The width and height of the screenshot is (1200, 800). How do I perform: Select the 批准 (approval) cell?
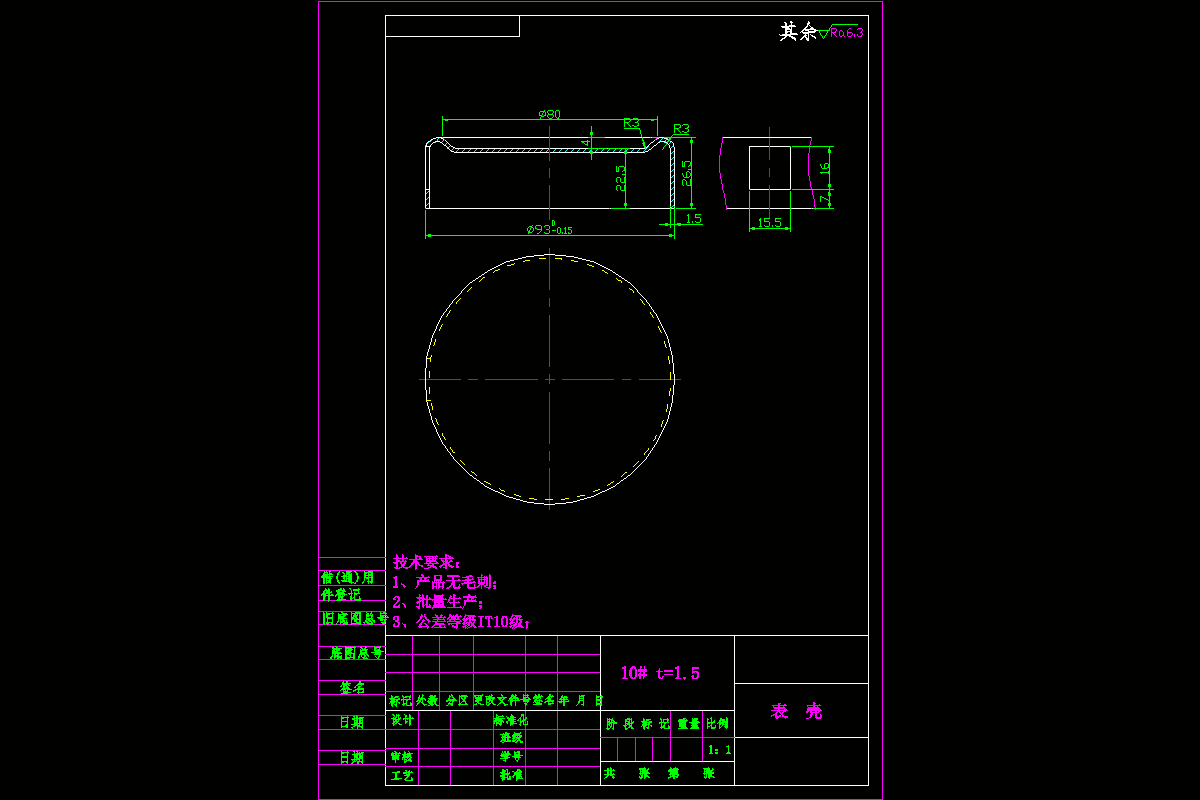pyautogui.click(x=510, y=774)
